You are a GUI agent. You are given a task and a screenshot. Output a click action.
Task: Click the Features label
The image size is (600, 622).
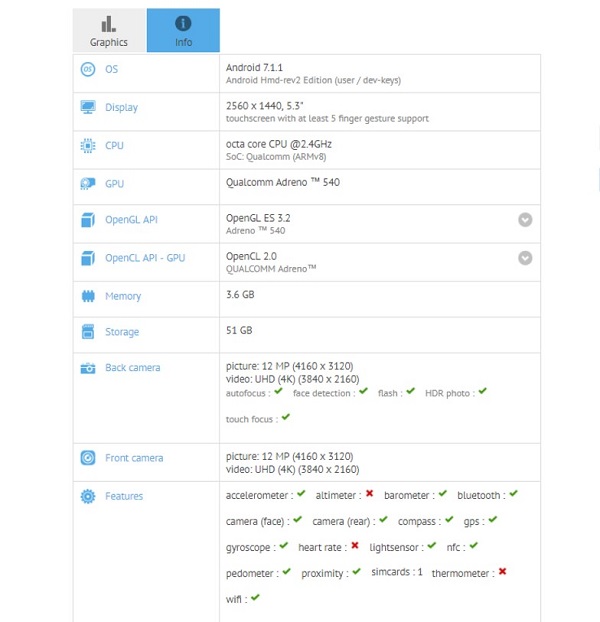[x=124, y=496]
